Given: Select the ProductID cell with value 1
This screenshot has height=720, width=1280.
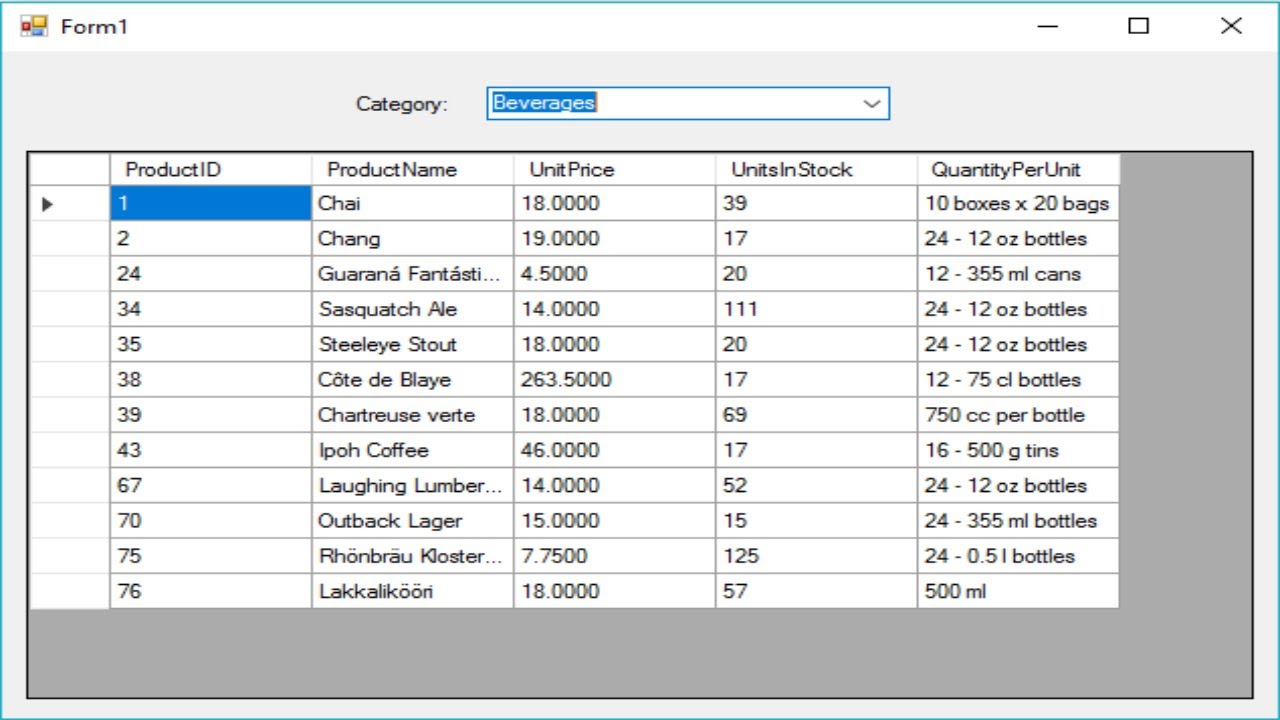Looking at the screenshot, I should pos(211,203).
